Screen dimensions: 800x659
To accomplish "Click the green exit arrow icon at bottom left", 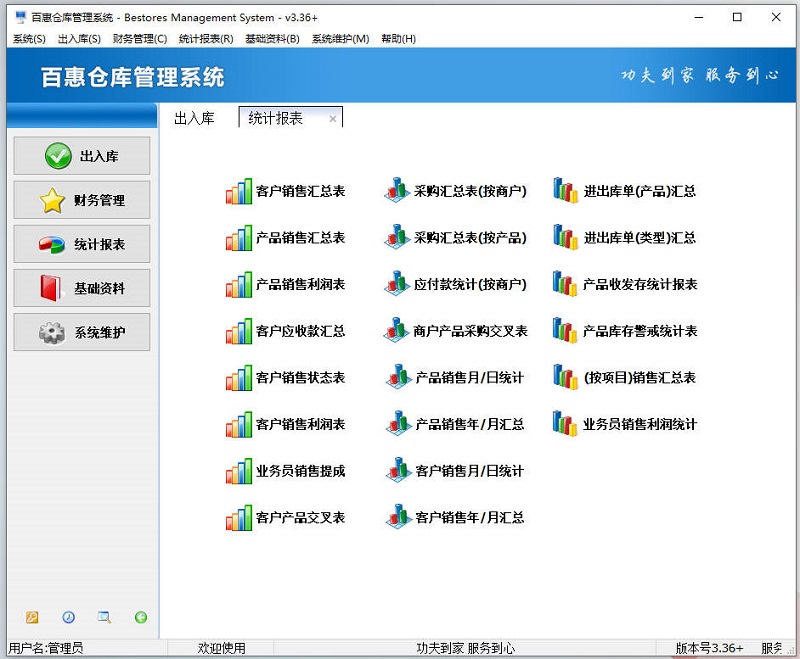I will (x=139, y=619).
